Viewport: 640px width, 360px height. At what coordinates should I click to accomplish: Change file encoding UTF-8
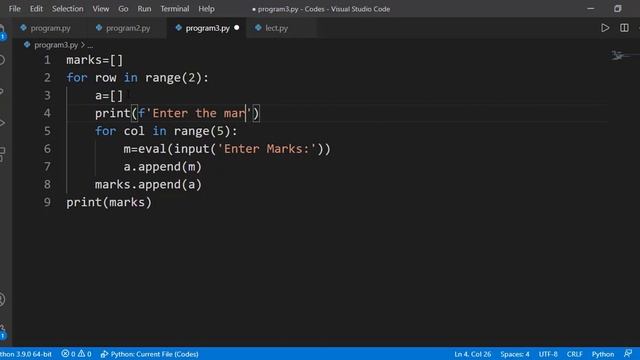coord(548,354)
